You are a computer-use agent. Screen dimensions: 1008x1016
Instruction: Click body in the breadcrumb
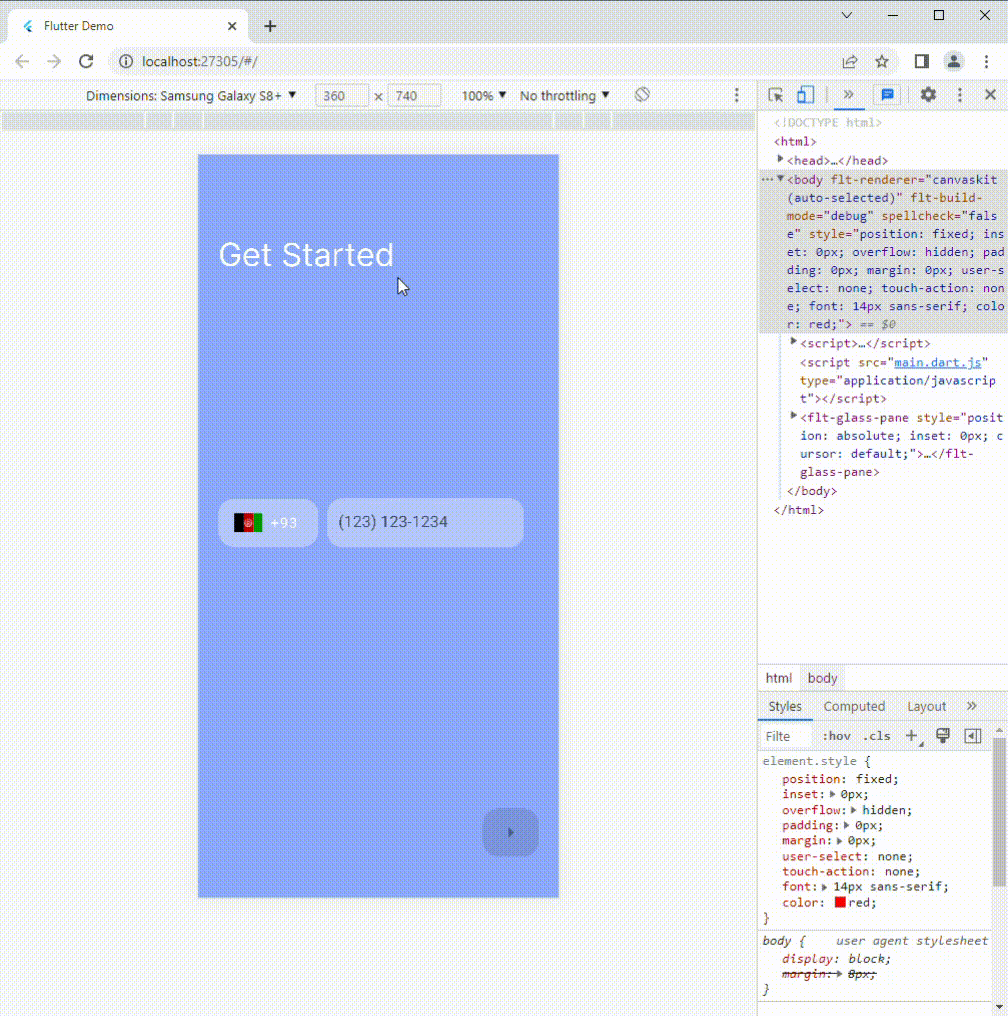[822, 678]
